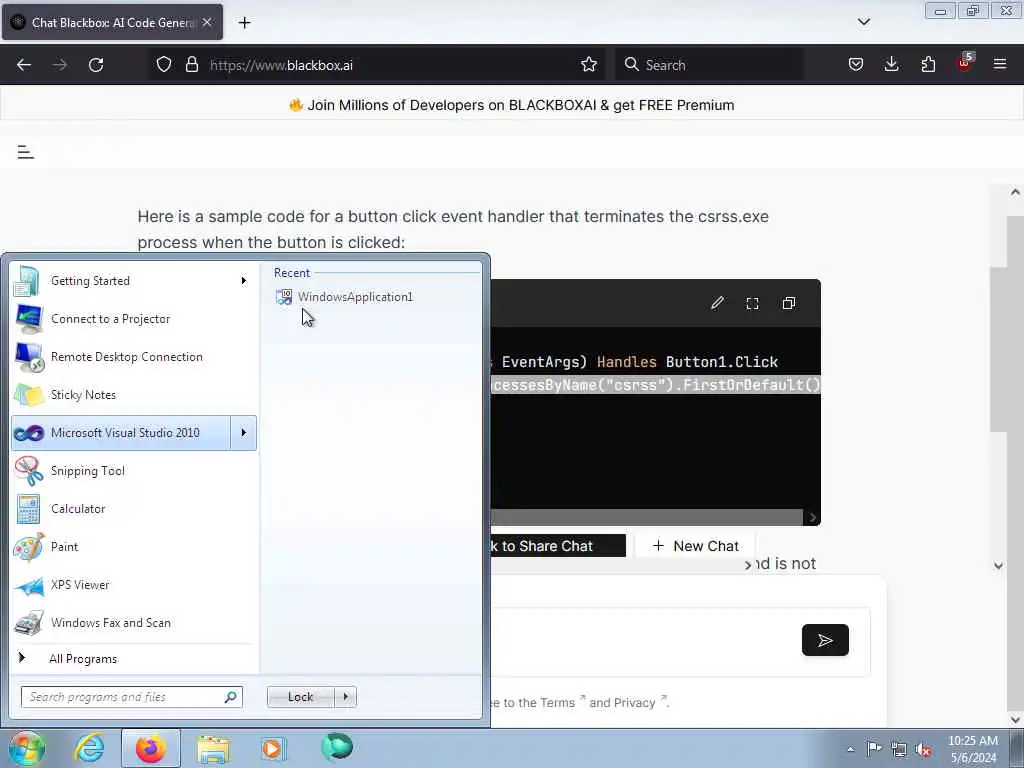The image size is (1024, 768).
Task: Open Windows Explorer from the taskbar
Action: point(214,748)
